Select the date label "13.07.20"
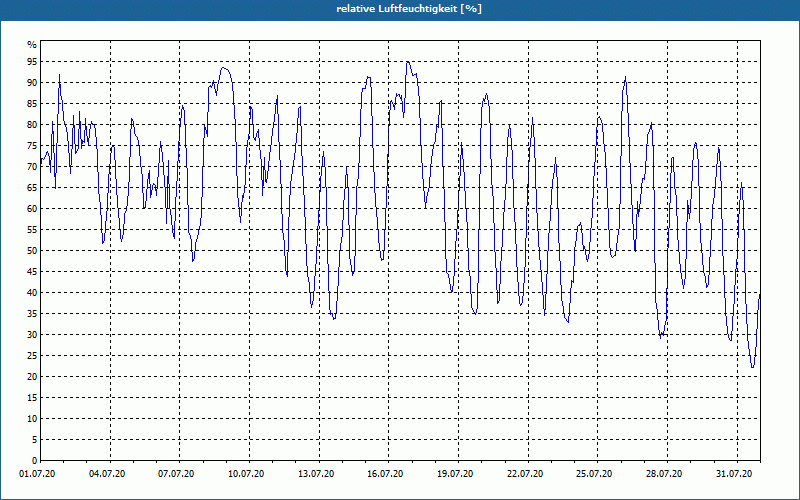 pos(316,474)
